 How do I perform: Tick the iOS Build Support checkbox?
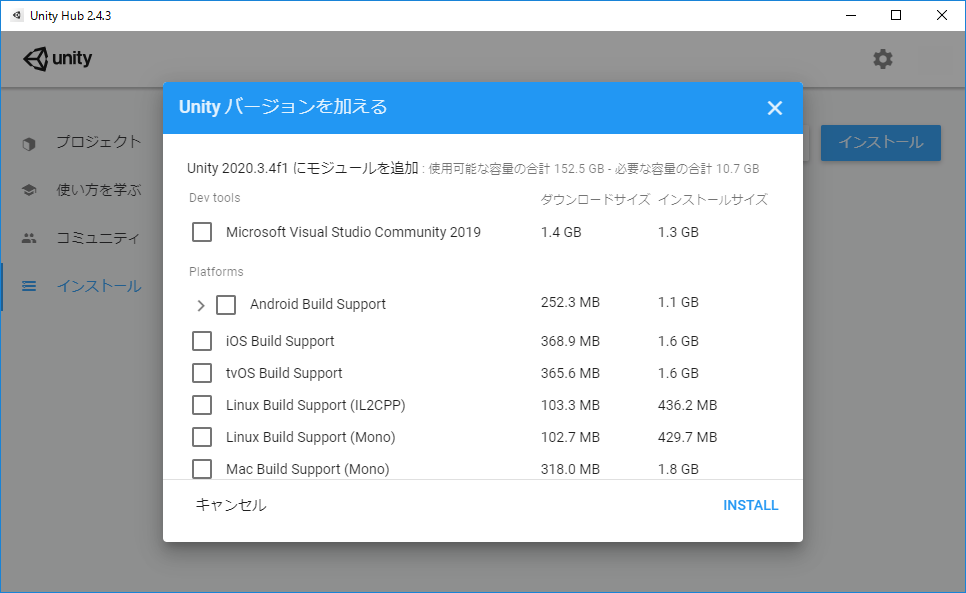(x=202, y=341)
